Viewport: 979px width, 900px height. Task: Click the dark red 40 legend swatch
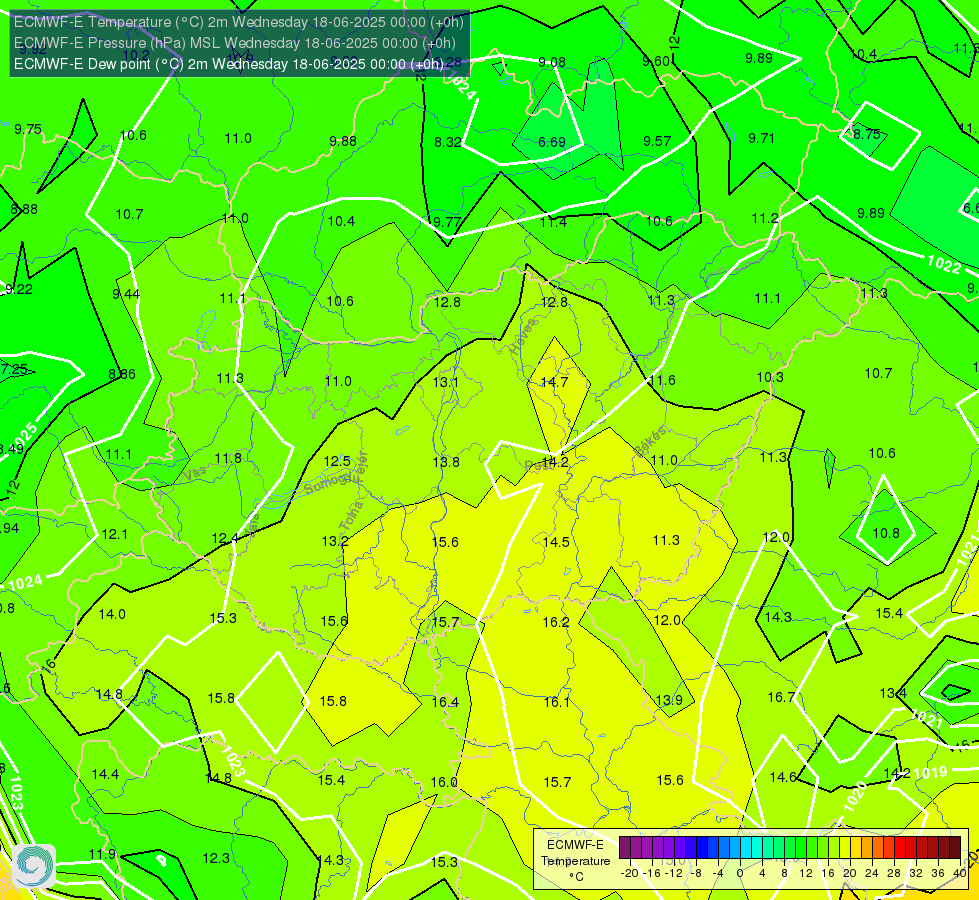(955, 848)
